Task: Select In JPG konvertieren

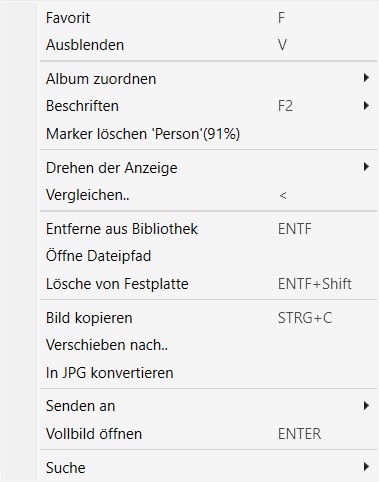Action: coord(208,373)
